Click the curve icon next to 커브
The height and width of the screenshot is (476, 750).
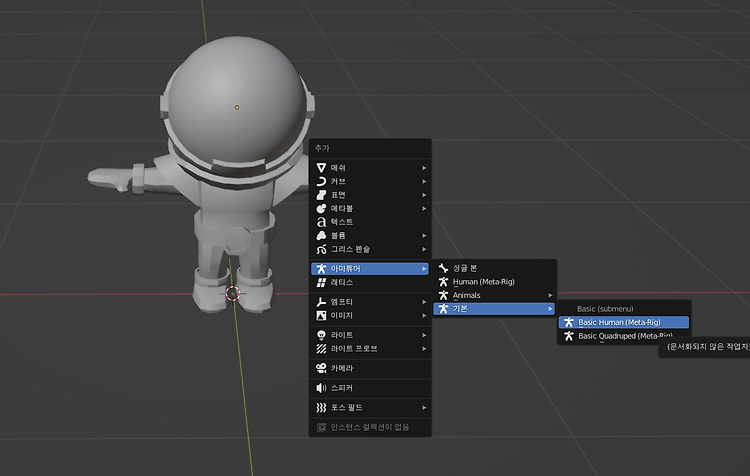coord(321,181)
